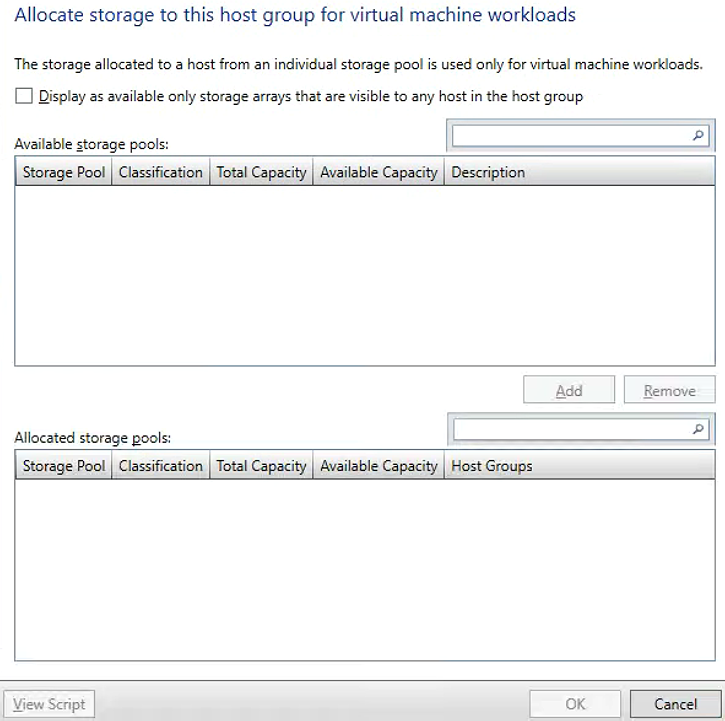Sort Allocated pools by Host Groups column
The height and width of the screenshot is (721, 725).
(580, 466)
